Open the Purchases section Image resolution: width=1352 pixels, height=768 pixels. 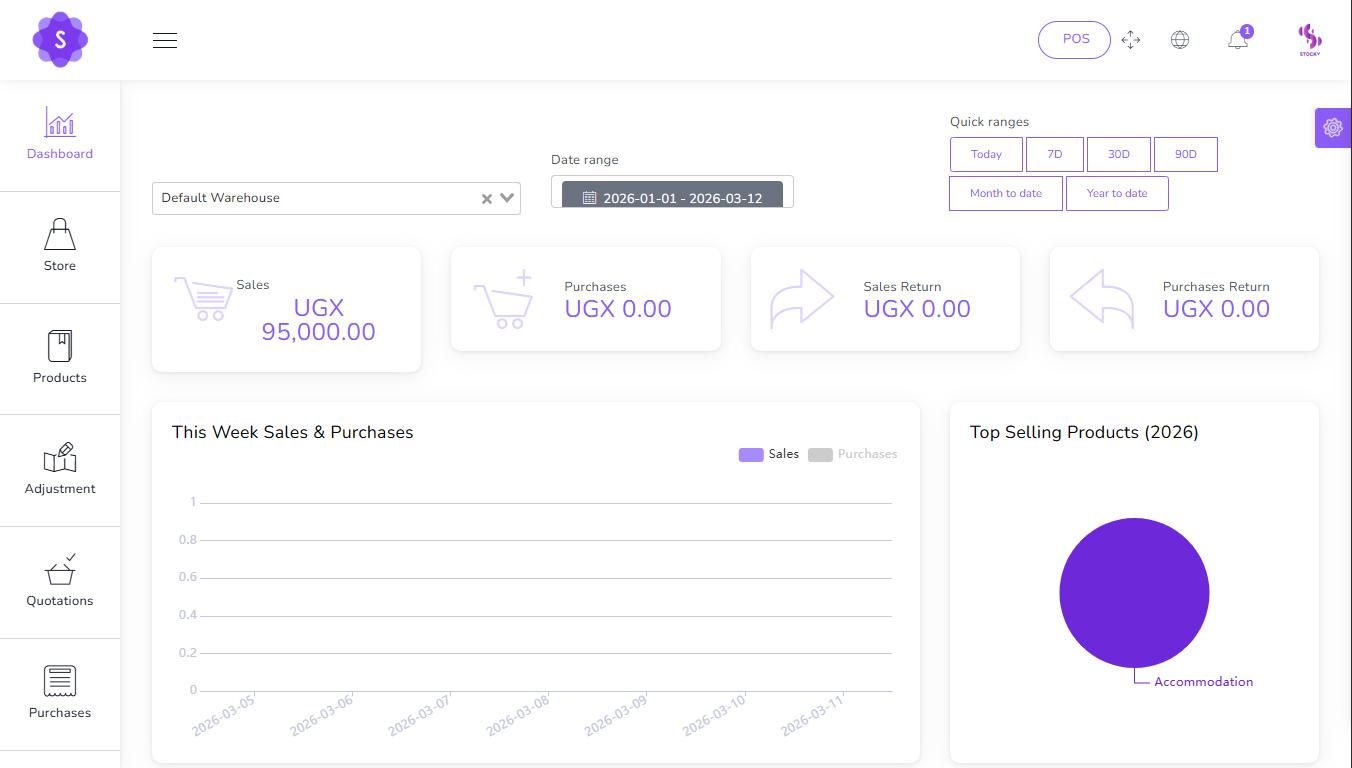coord(59,692)
